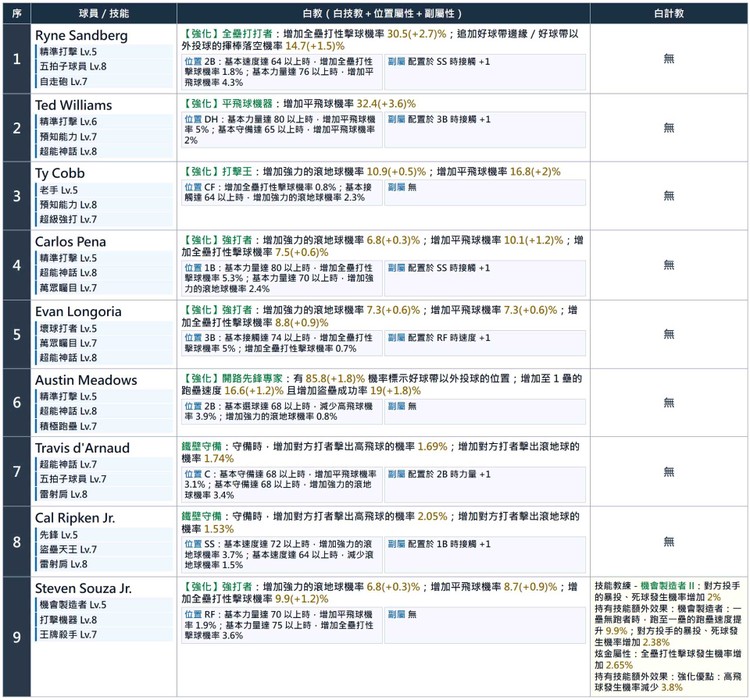Click Ryne Sandberg's skill 自走砲 Lv.7
The image size is (750, 700).
(x=104, y=82)
